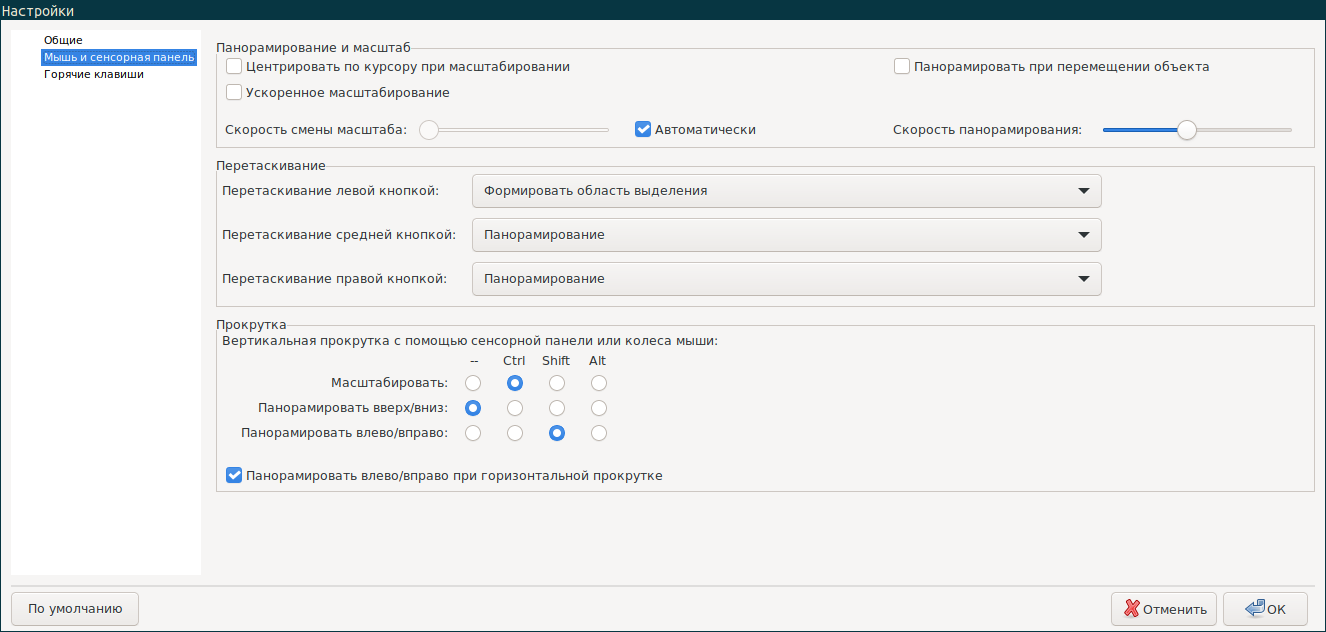Open the middle mouse button drag dropdown
The width and height of the screenshot is (1326, 632).
(x=786, y=234)
